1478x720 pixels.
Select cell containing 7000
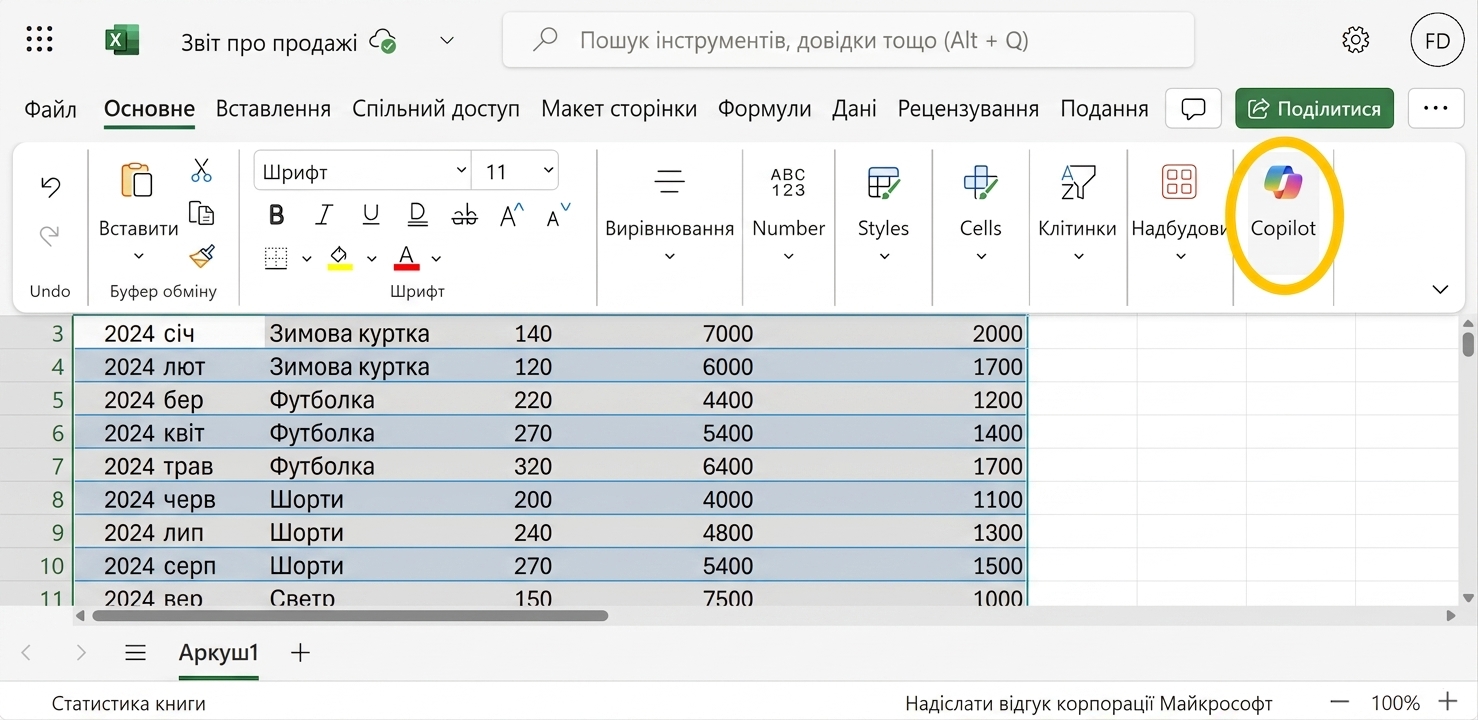(727, 334)
